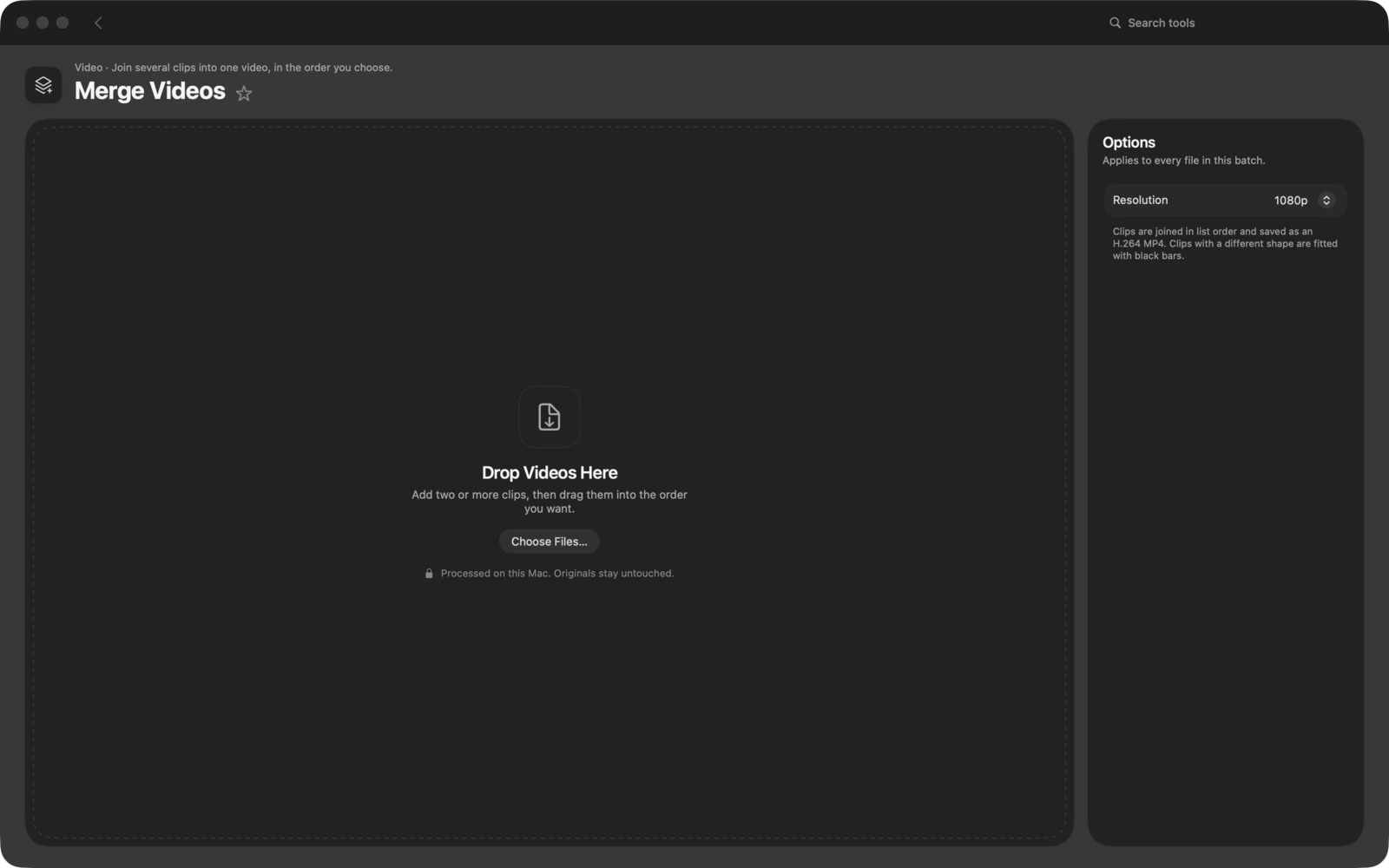The height and width of the screenshot is (868, 1389).
Task: Close the window with the leftmost traffic light button
Action: (x=23, y=23)
